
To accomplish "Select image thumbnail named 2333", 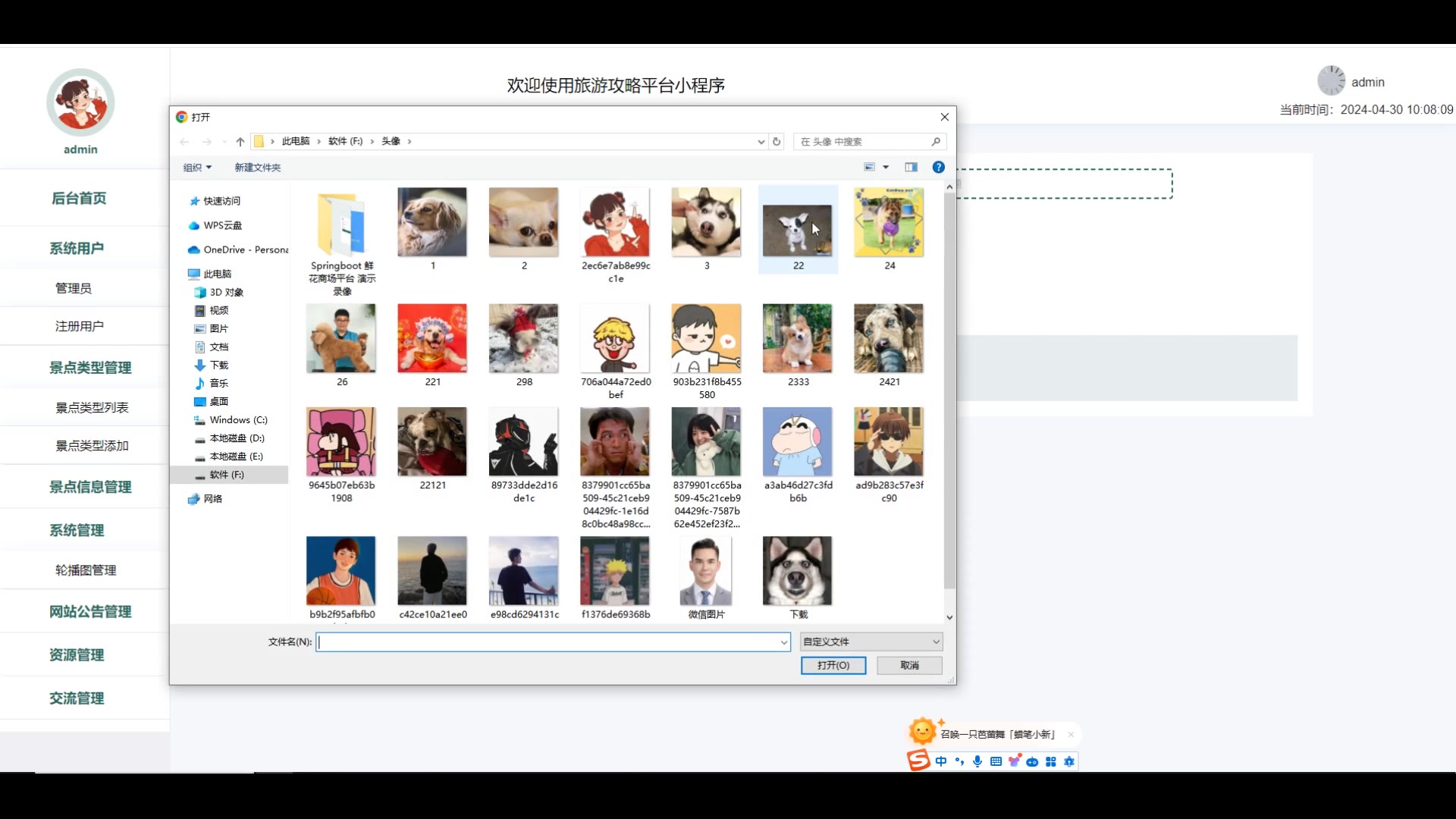I will coord(797,339).
